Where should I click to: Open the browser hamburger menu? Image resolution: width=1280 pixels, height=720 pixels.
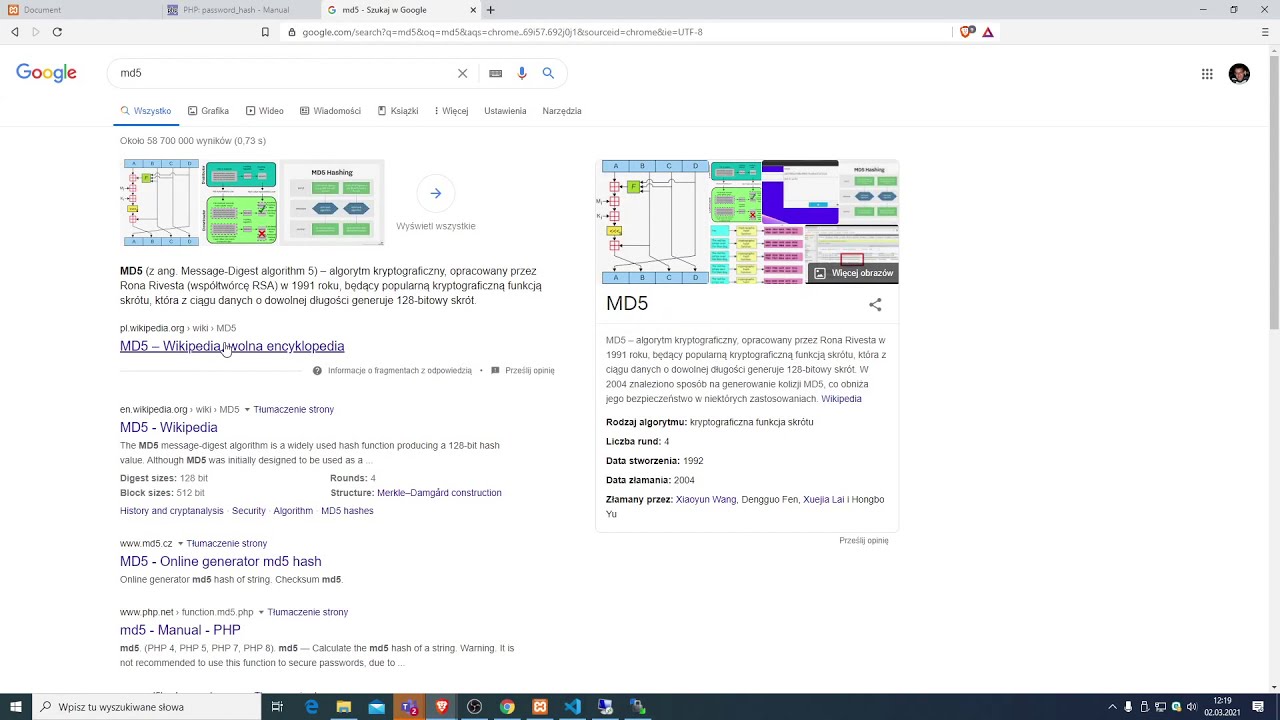tap(1265, 32)
